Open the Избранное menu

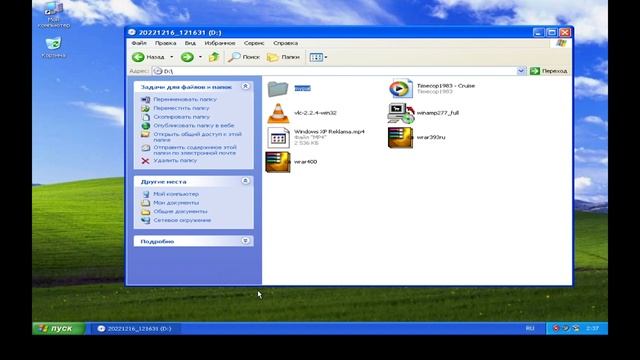[x=220, y=43]
